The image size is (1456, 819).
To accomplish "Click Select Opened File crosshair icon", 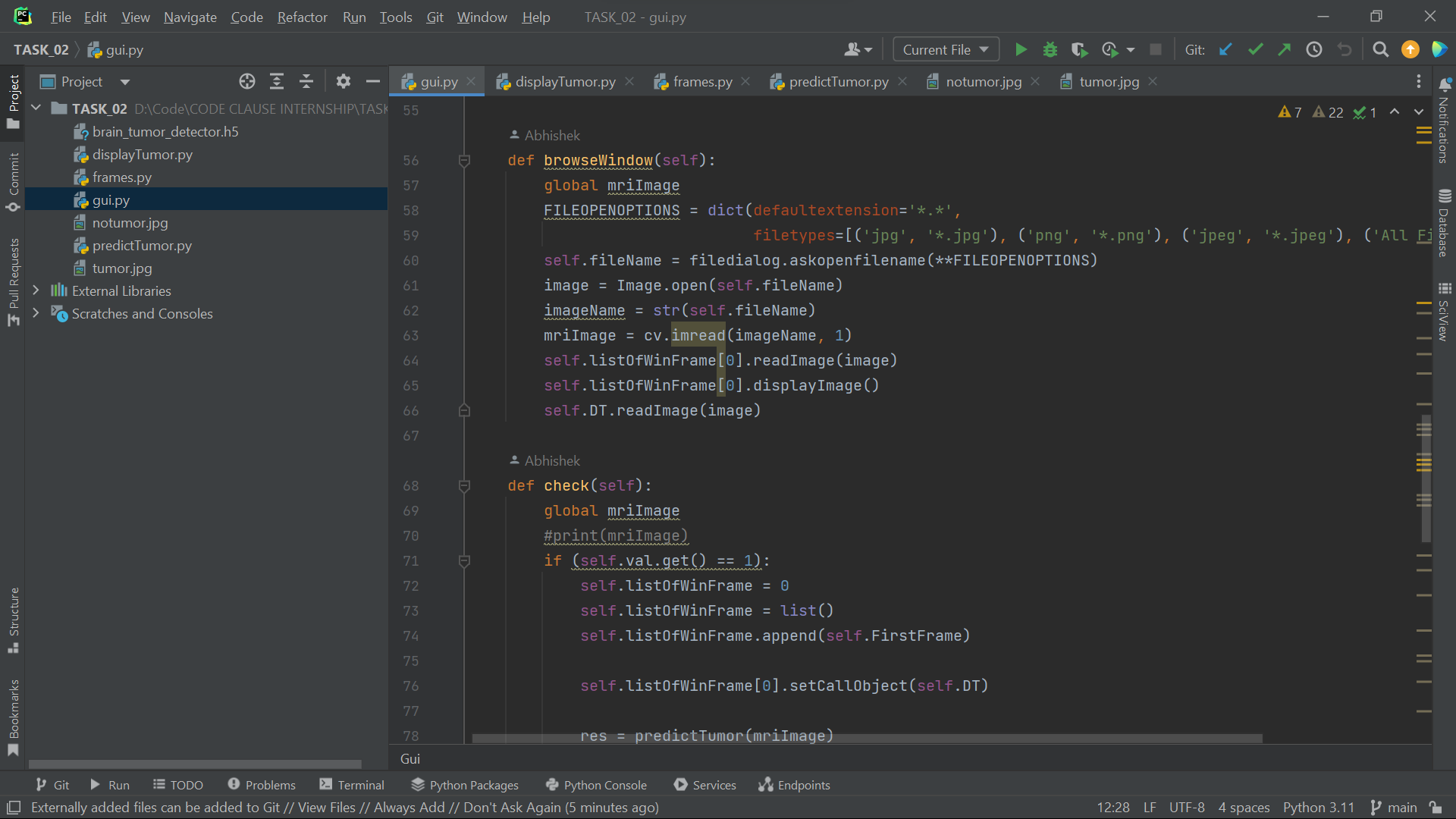I will pyautogui.click(x=247, y=82).
